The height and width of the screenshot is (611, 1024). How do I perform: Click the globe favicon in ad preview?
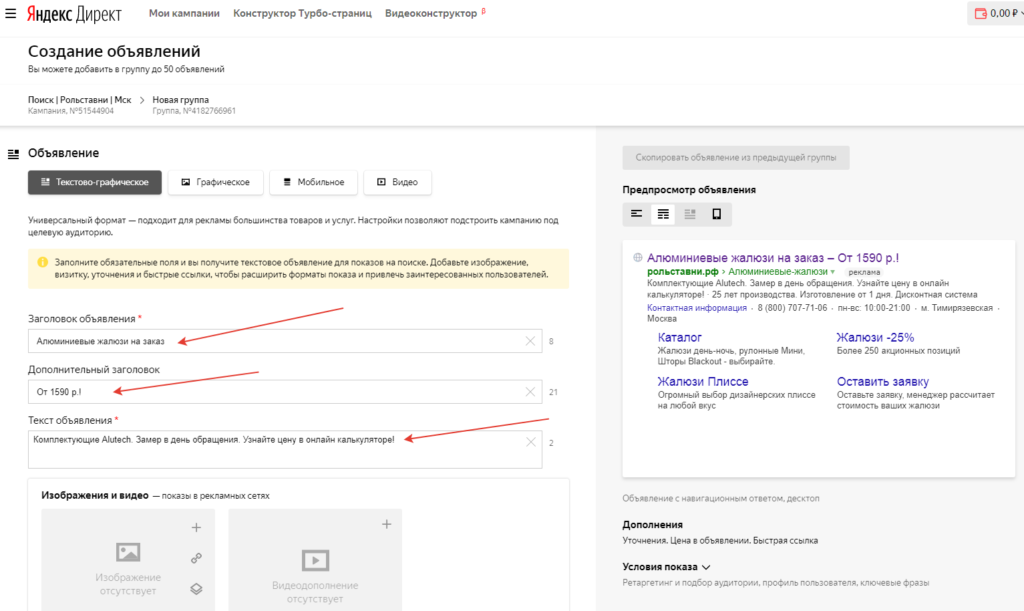point(637,257)
